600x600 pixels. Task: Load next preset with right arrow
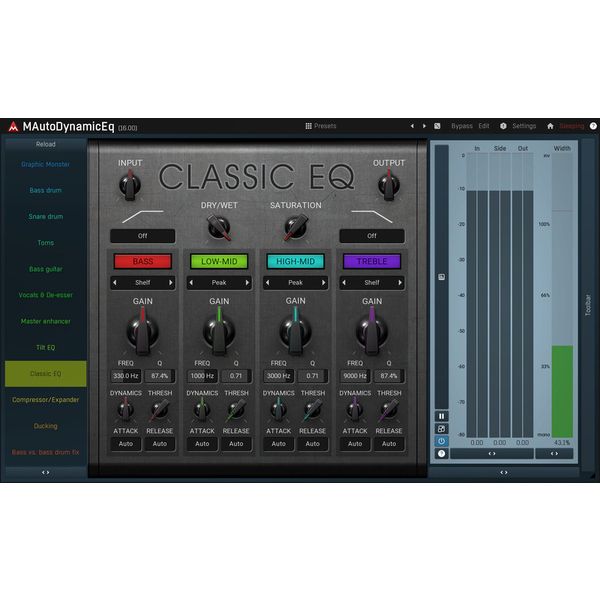[x=424, y=126]
